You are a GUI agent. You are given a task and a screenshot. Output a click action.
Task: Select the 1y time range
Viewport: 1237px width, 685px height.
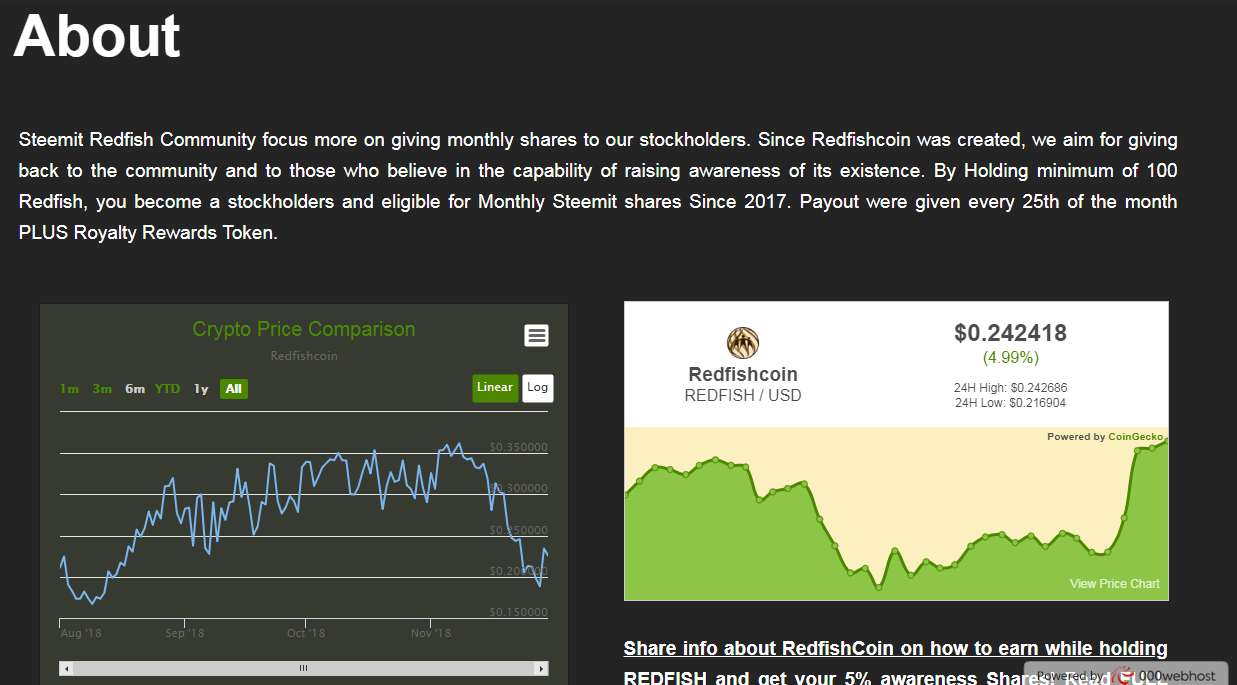[201, 389]
